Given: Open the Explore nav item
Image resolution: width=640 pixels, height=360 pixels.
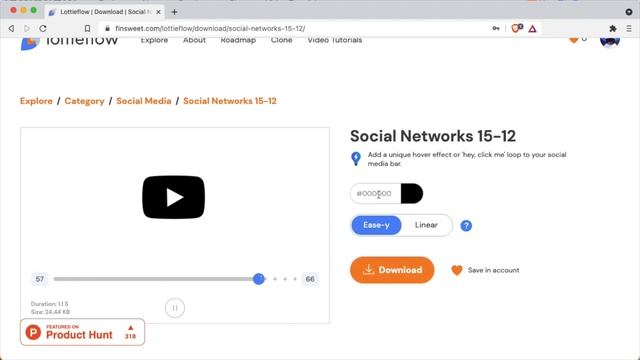Looking at the screenshot, I should coord(154,40).
